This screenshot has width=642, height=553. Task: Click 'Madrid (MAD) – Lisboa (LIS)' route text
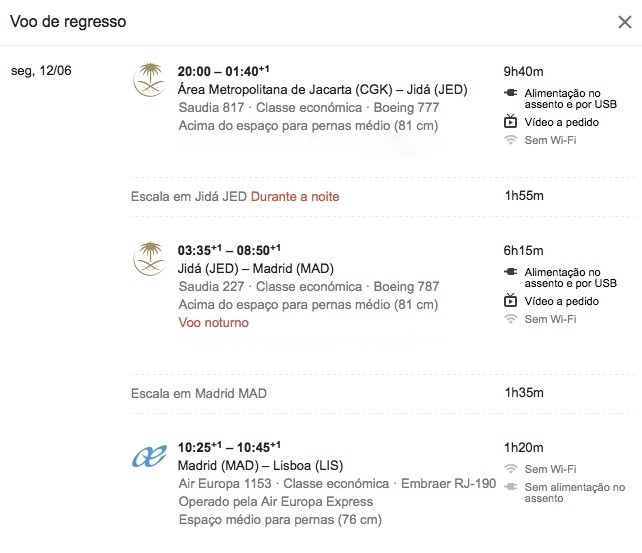pos(260,465)
